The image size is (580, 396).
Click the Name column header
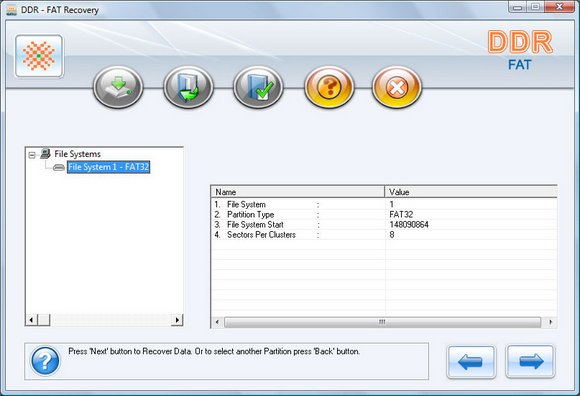(x=298, y=192)
